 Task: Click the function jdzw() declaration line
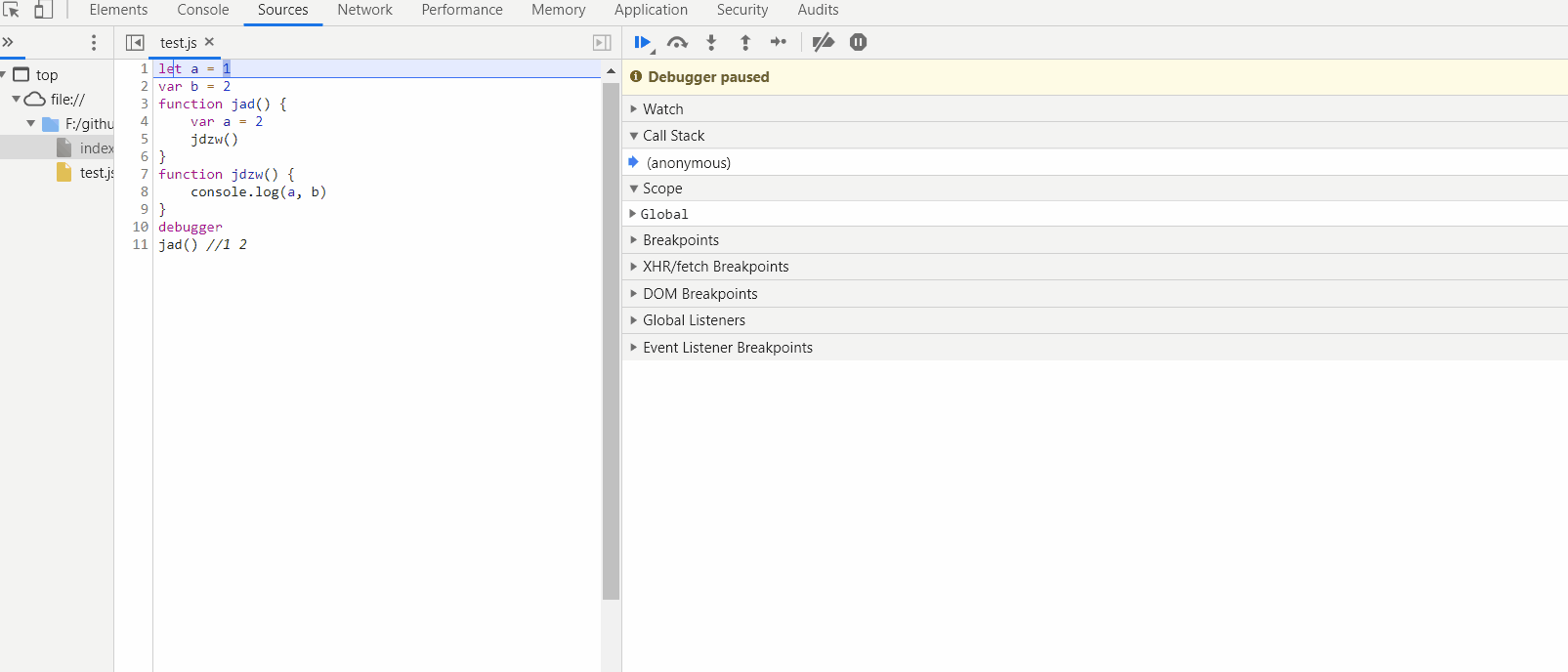tap(227, 174)
